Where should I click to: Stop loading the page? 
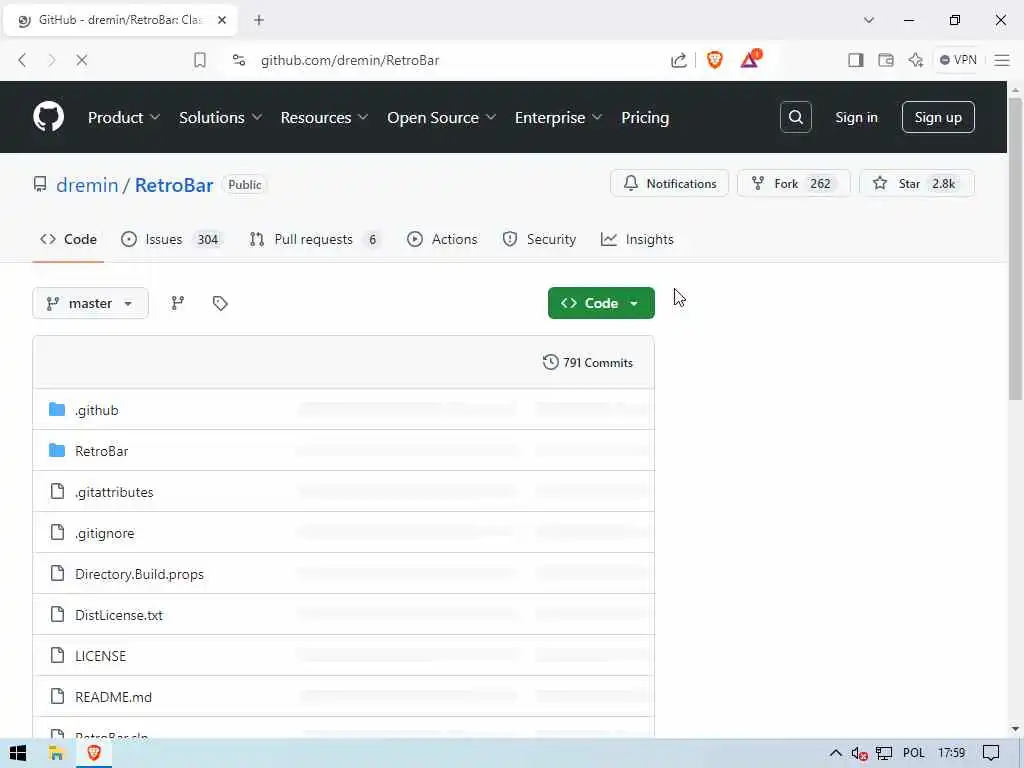tap(82, 60)
